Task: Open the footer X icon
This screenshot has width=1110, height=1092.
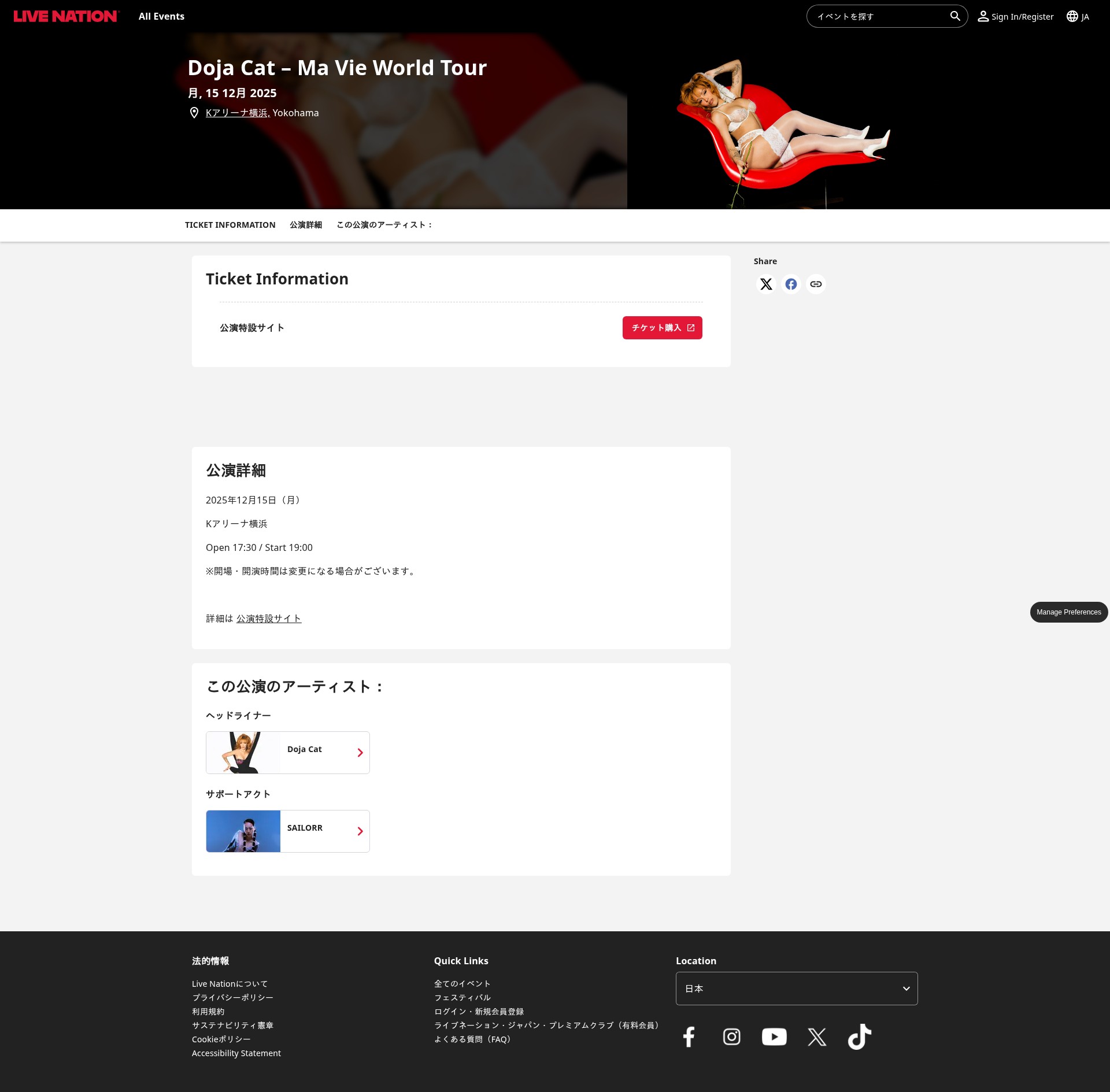Action: (x=817, y=1037)
